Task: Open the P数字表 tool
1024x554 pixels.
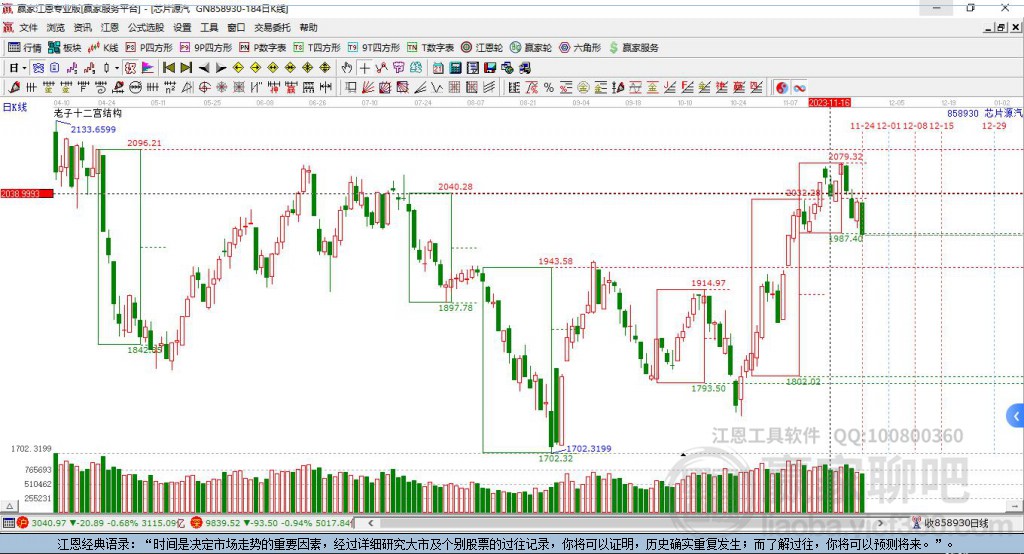Action: [x=263, y=48]
